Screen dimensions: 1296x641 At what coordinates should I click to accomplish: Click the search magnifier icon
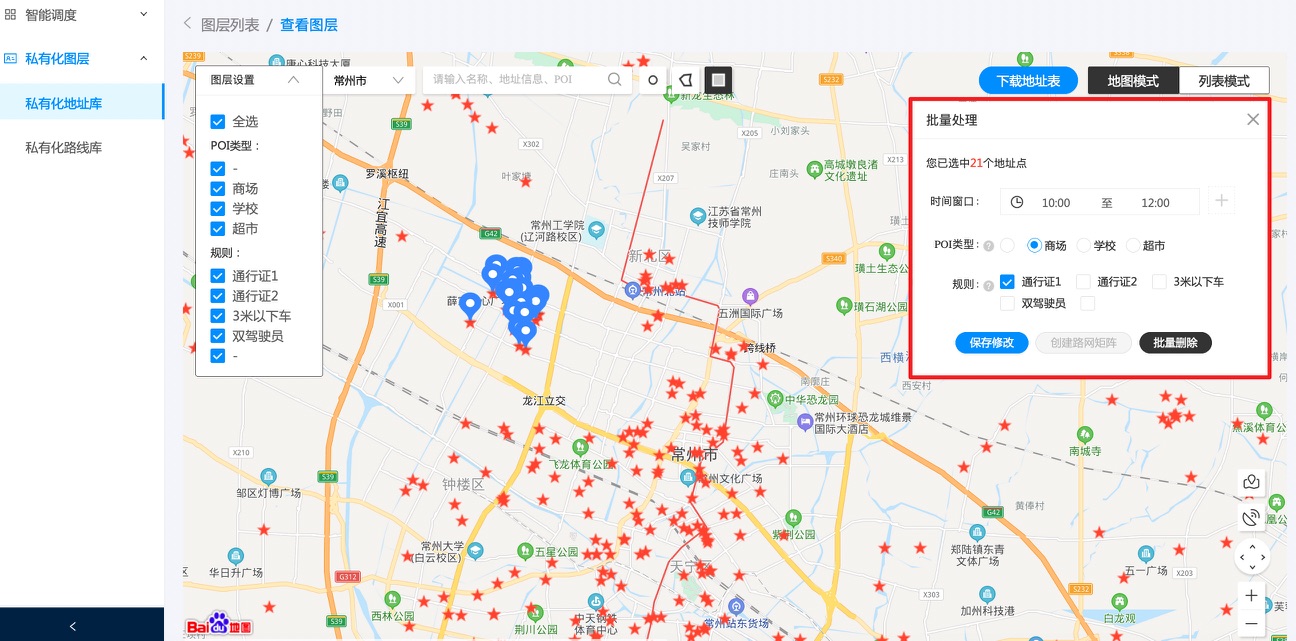pyautogui.click(x=615, y=80)
